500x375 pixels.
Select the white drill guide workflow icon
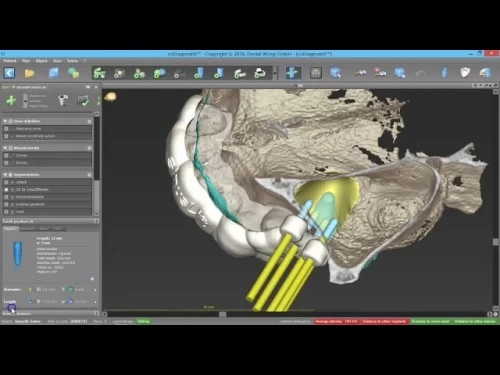pos(239,73)
